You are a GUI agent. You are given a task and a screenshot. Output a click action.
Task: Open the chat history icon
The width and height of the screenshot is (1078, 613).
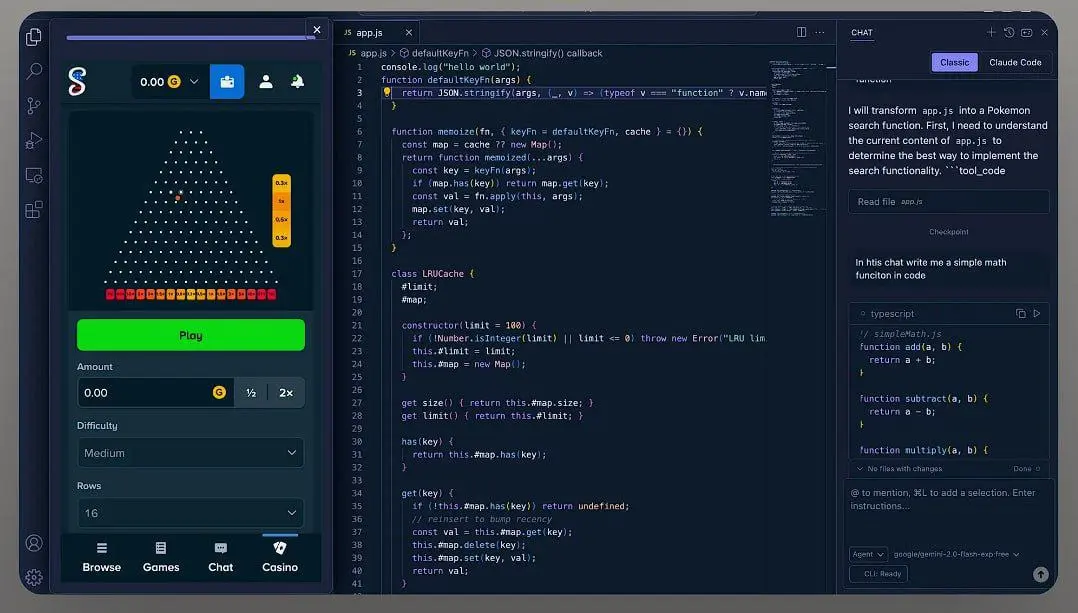(x=1009, y=32)
